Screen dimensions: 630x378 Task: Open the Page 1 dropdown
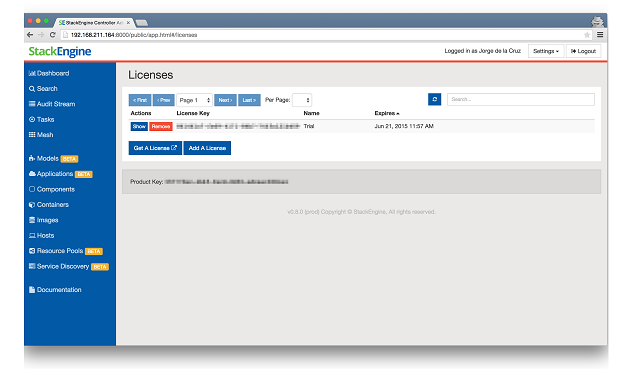tap(194, 100)
